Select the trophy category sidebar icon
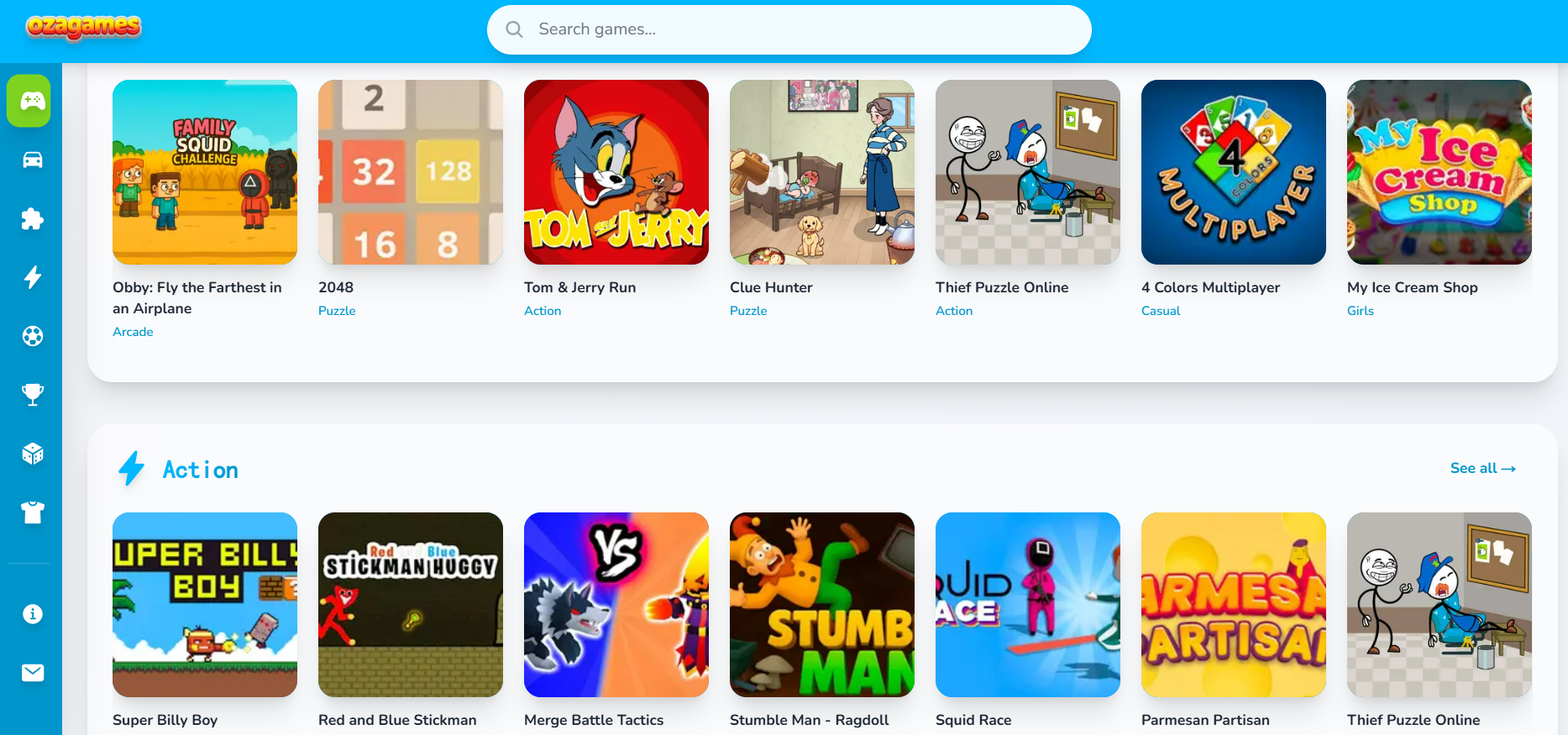Image resolution: width=1568 pixels, height=735 pixels. 33,395
